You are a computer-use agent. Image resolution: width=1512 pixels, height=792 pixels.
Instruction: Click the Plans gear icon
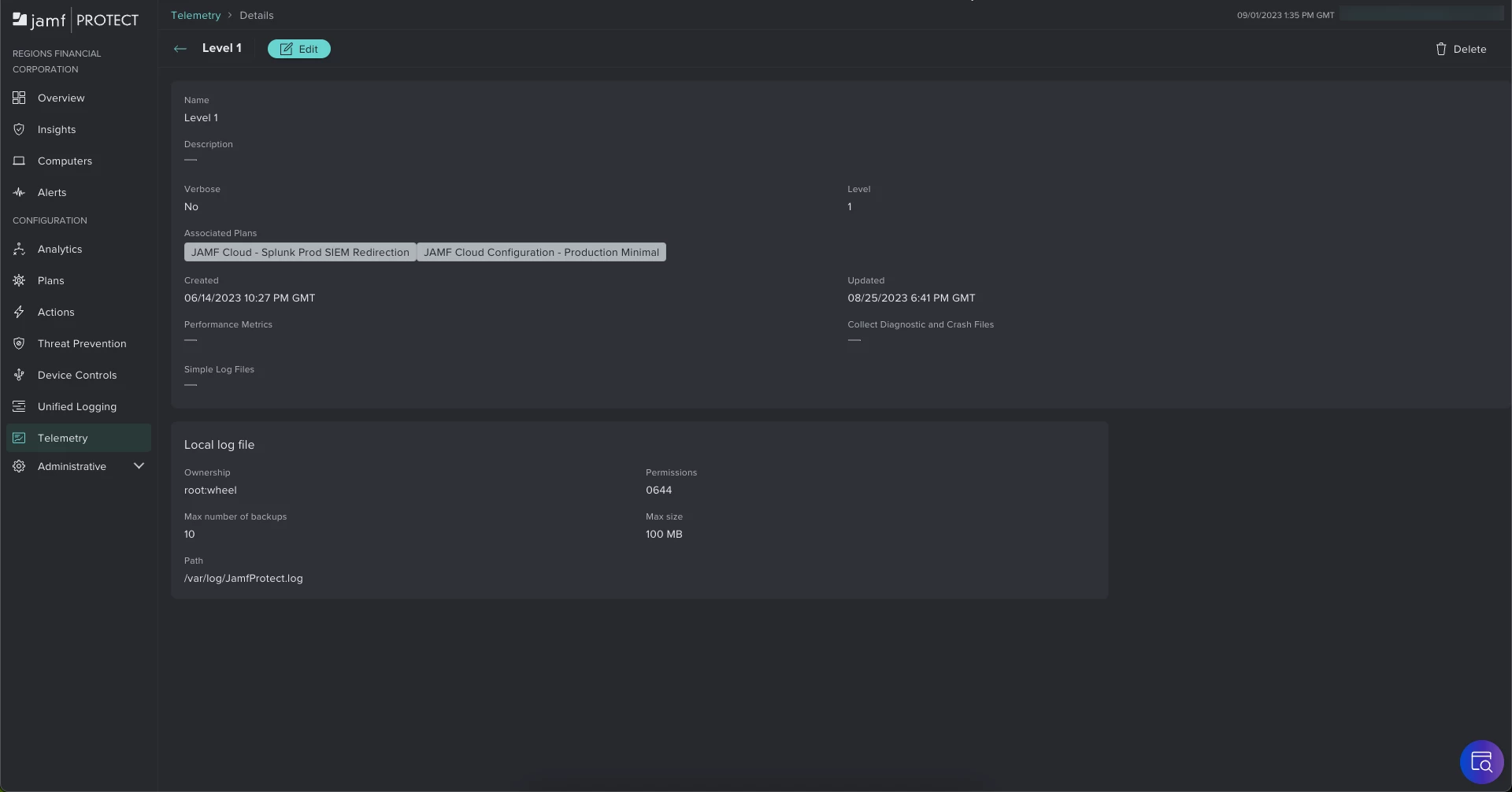click(x=19, y=280)
